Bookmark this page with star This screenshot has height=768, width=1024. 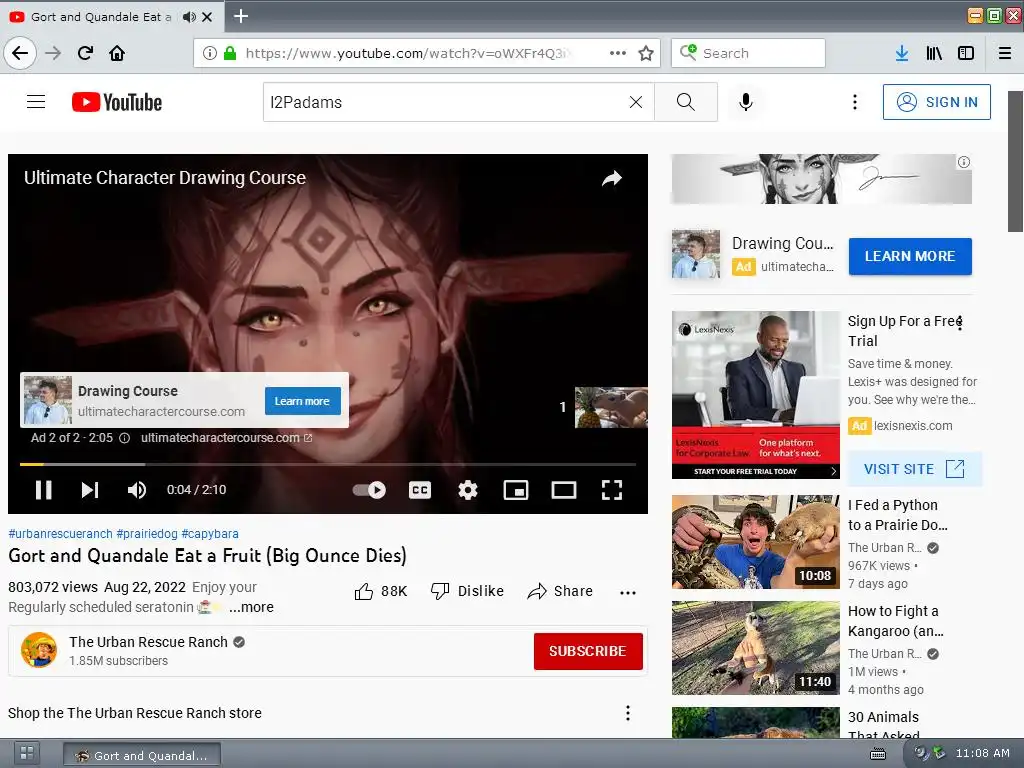coord(646,53)
